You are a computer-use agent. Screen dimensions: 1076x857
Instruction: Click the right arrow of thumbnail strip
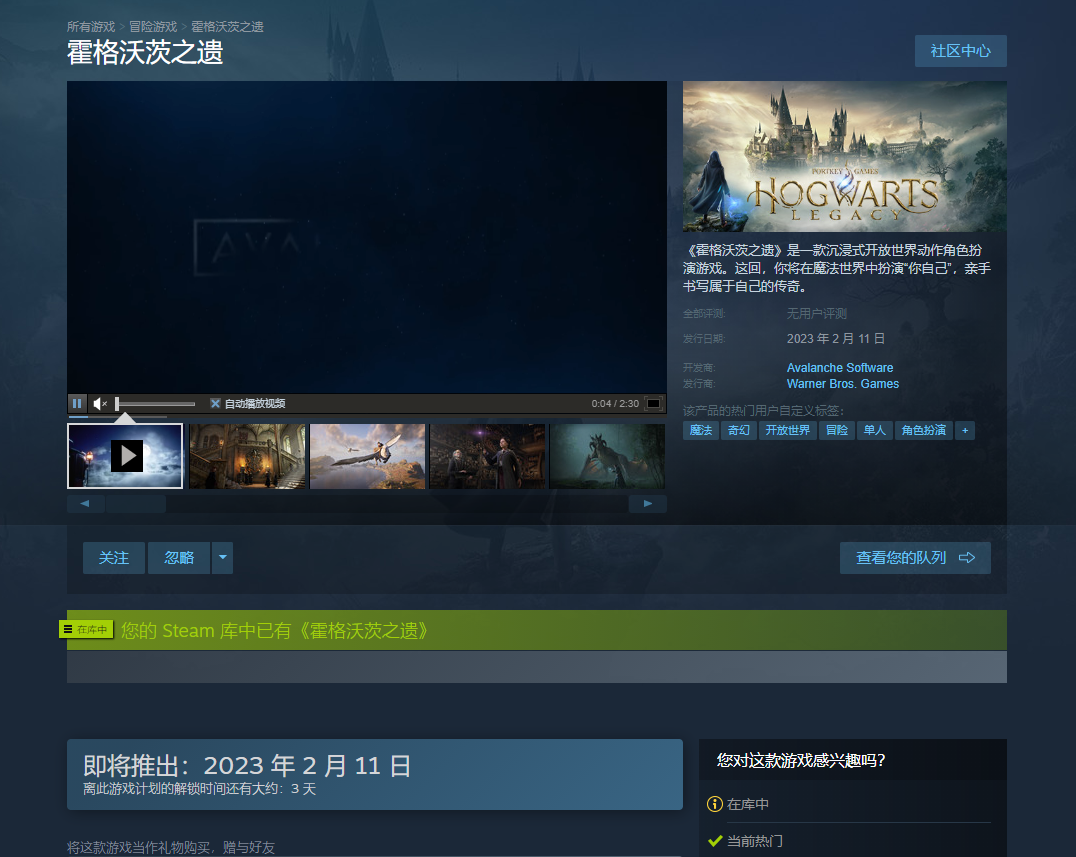point(647,504)
